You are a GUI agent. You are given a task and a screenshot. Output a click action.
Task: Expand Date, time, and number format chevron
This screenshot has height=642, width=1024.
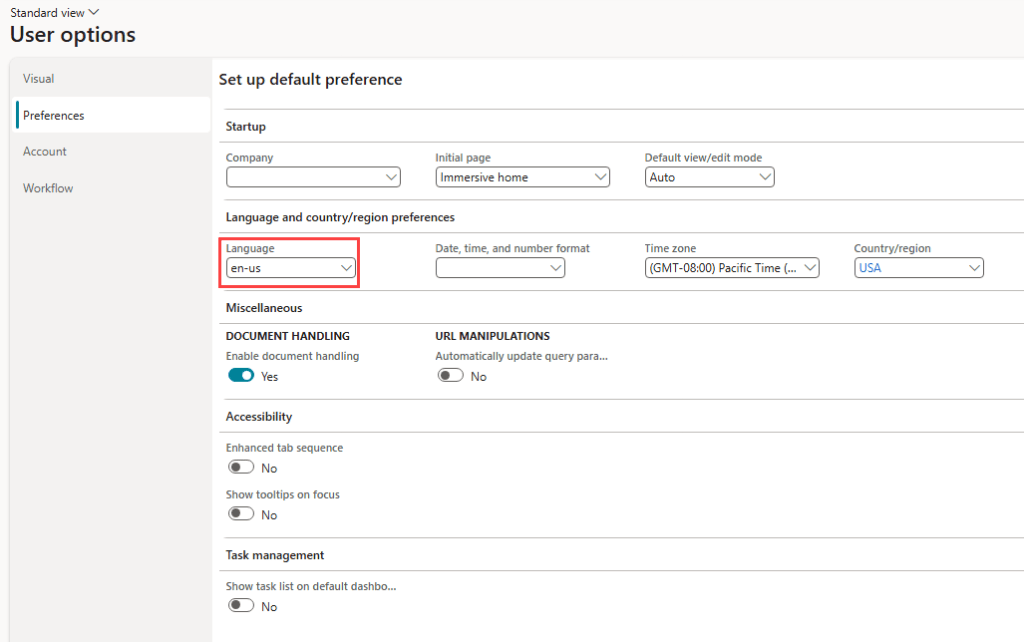555,268
